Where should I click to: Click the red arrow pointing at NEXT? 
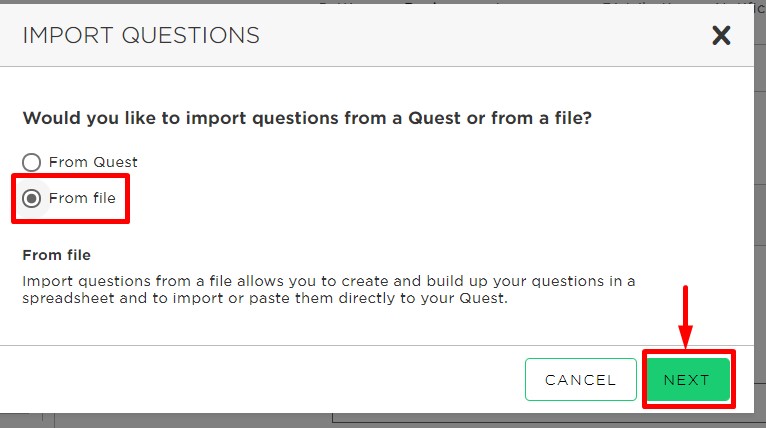[685, 317]
